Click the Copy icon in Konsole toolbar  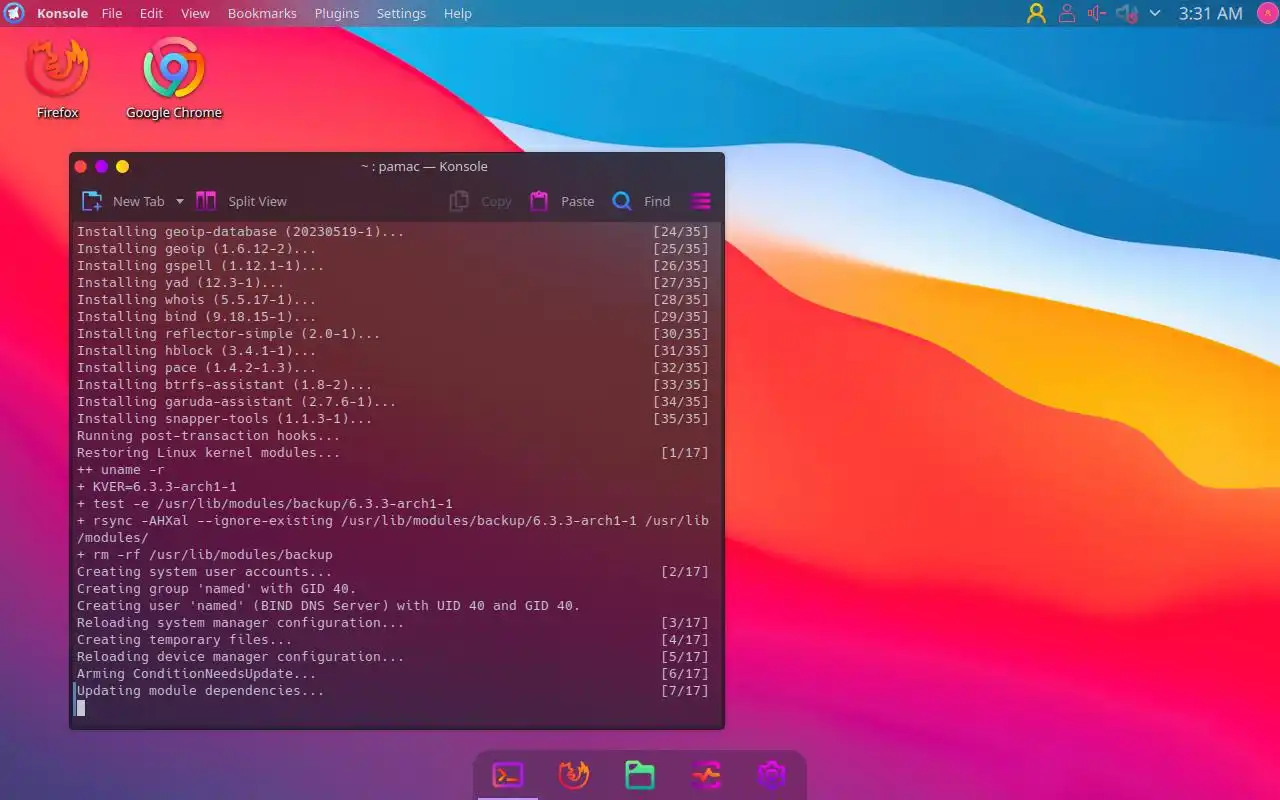(x=459, y=201)
